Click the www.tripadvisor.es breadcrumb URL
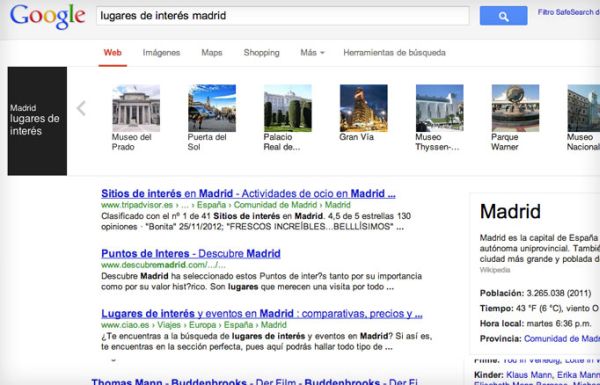Viewport: 600px width, 385px height. coord(226,205)
